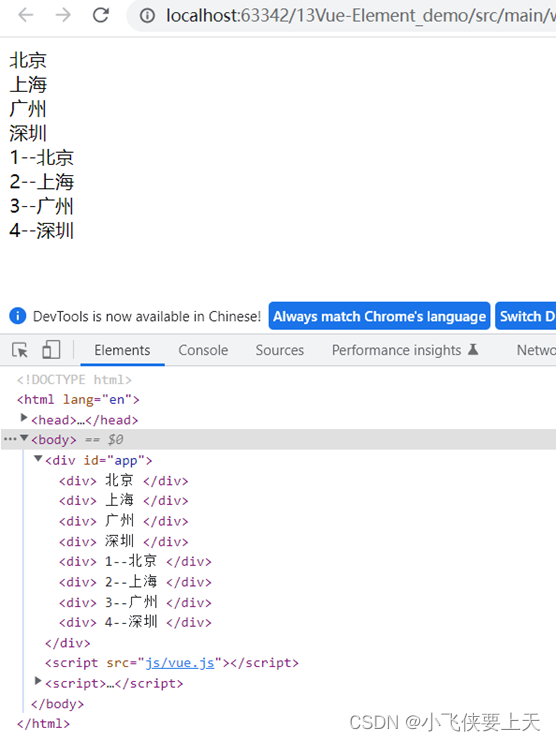This screenshot has height=741, width=556.
Task: Collapse the div id="app" node
Action: (x=38, y=458)
